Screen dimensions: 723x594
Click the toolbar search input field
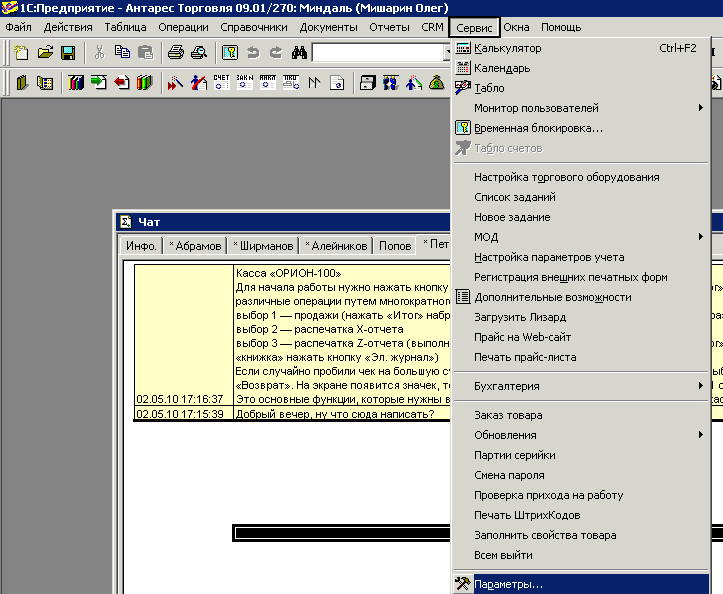[x=378, y=53]
